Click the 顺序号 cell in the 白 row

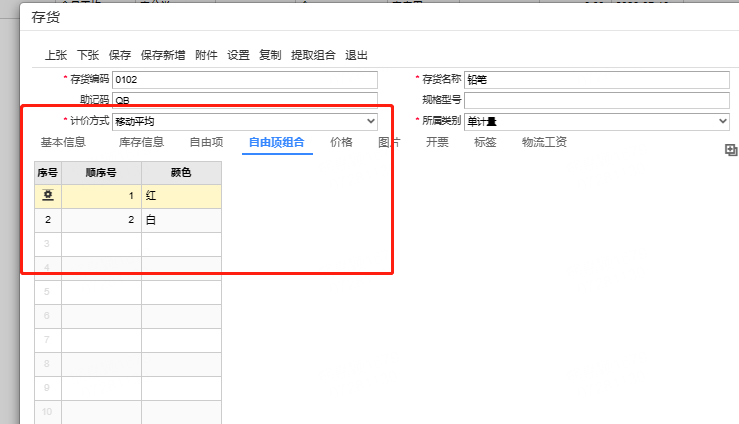(101, 220)
